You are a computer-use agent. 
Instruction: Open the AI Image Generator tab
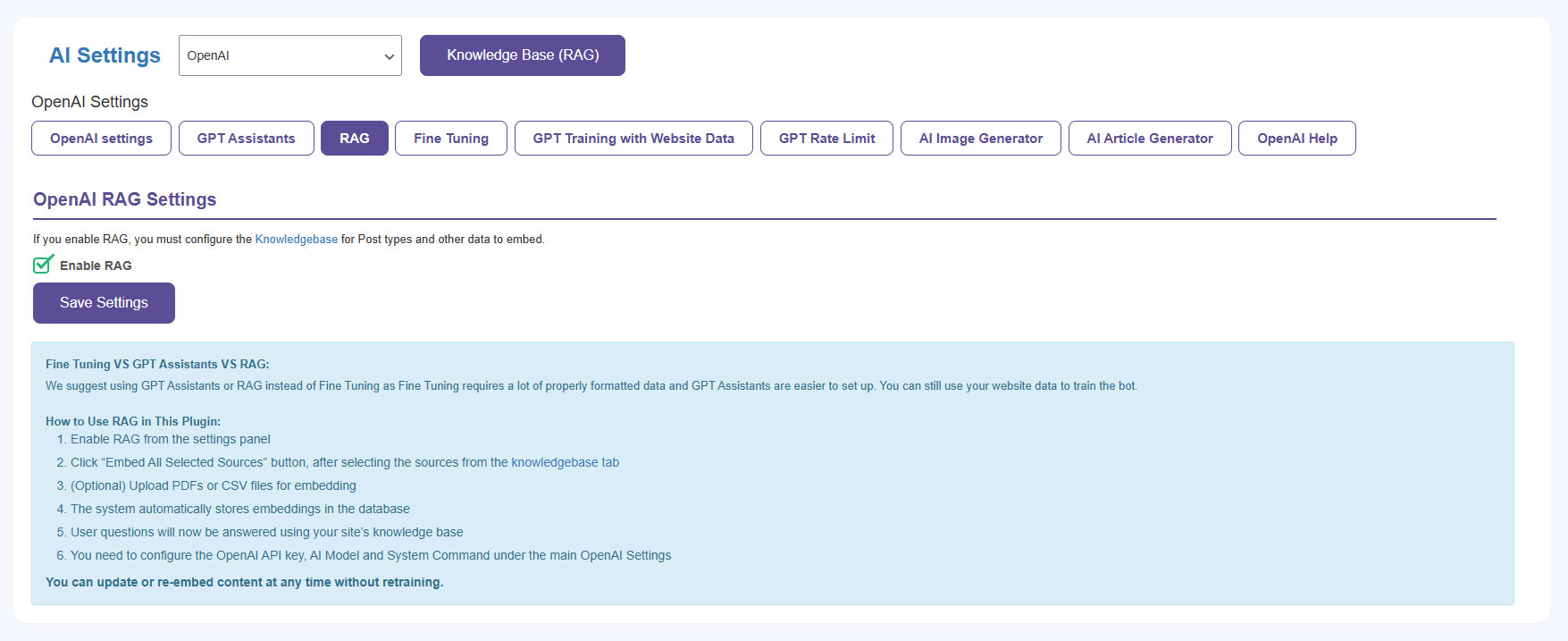click(980, 139)
